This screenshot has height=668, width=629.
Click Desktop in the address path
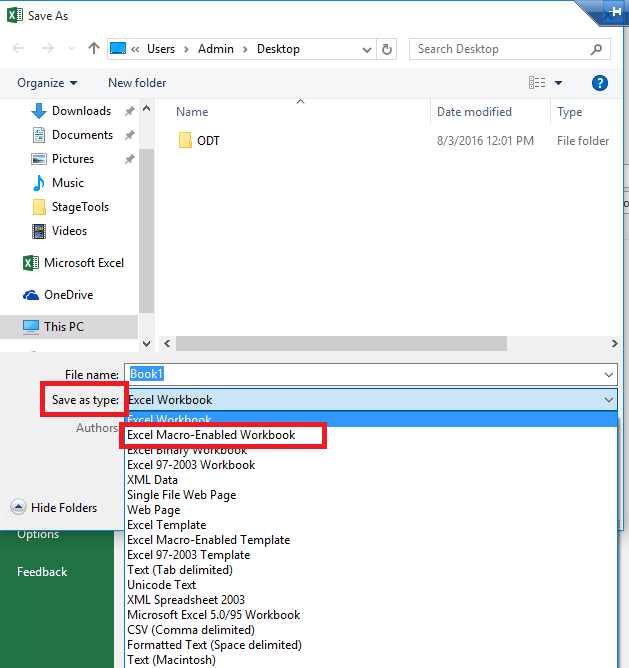278,49
